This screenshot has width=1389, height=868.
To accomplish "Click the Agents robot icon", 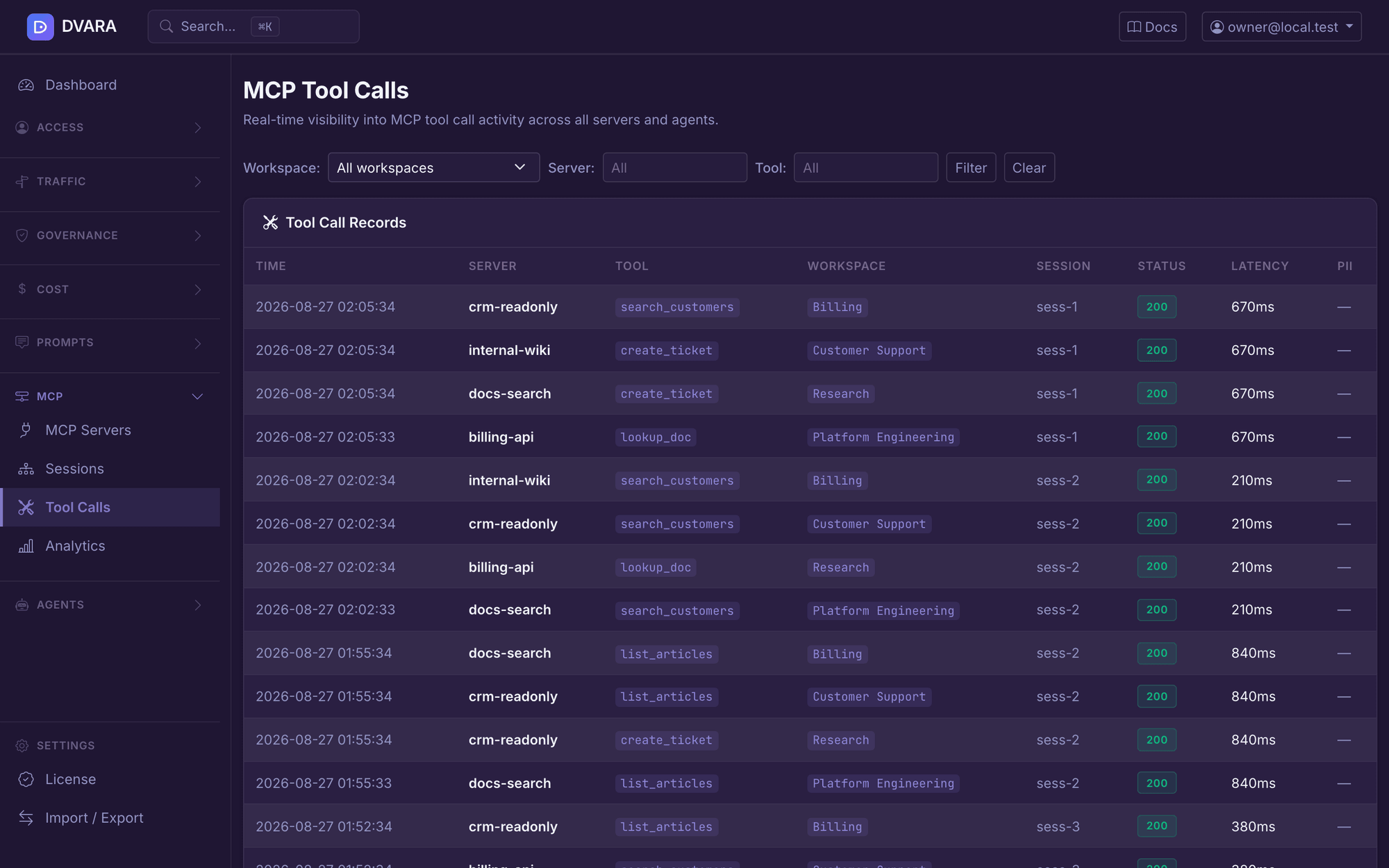I will coord(22,605).
